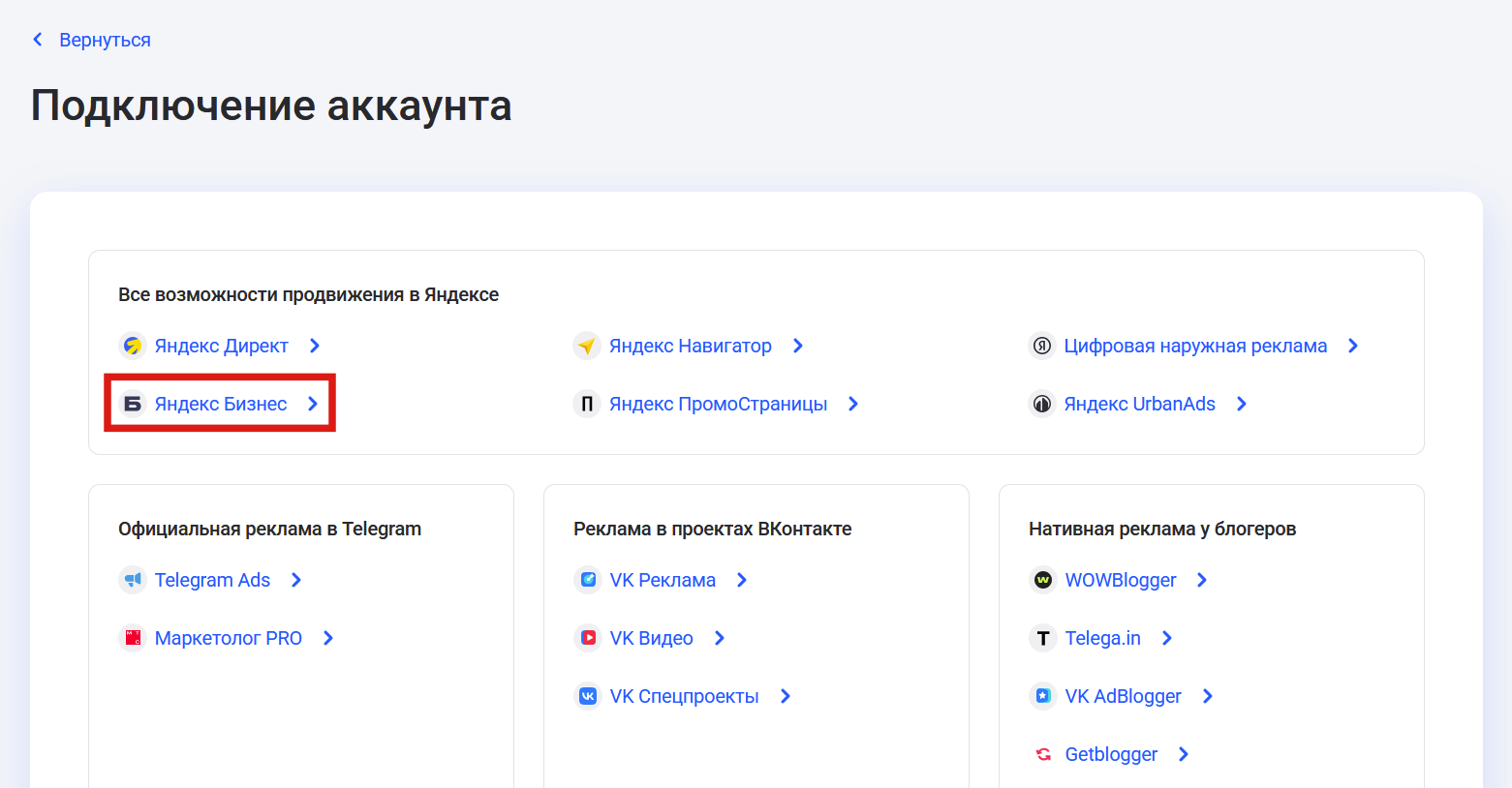1512x788 pixels.
Task: Click heading Официальная реклама в Telegram
Action: point(270,529)
